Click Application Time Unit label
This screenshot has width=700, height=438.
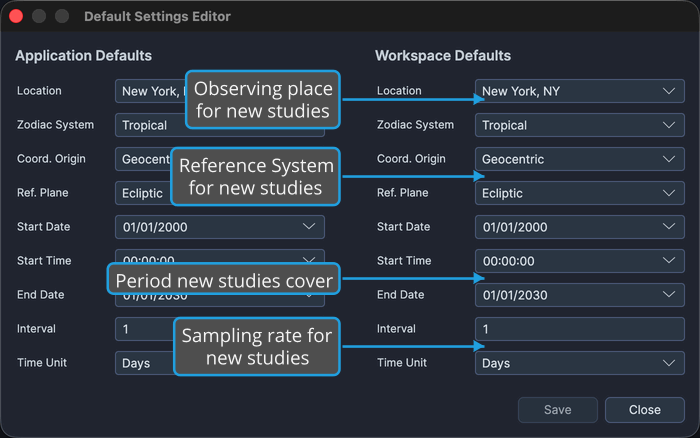[x=42, y=363]
